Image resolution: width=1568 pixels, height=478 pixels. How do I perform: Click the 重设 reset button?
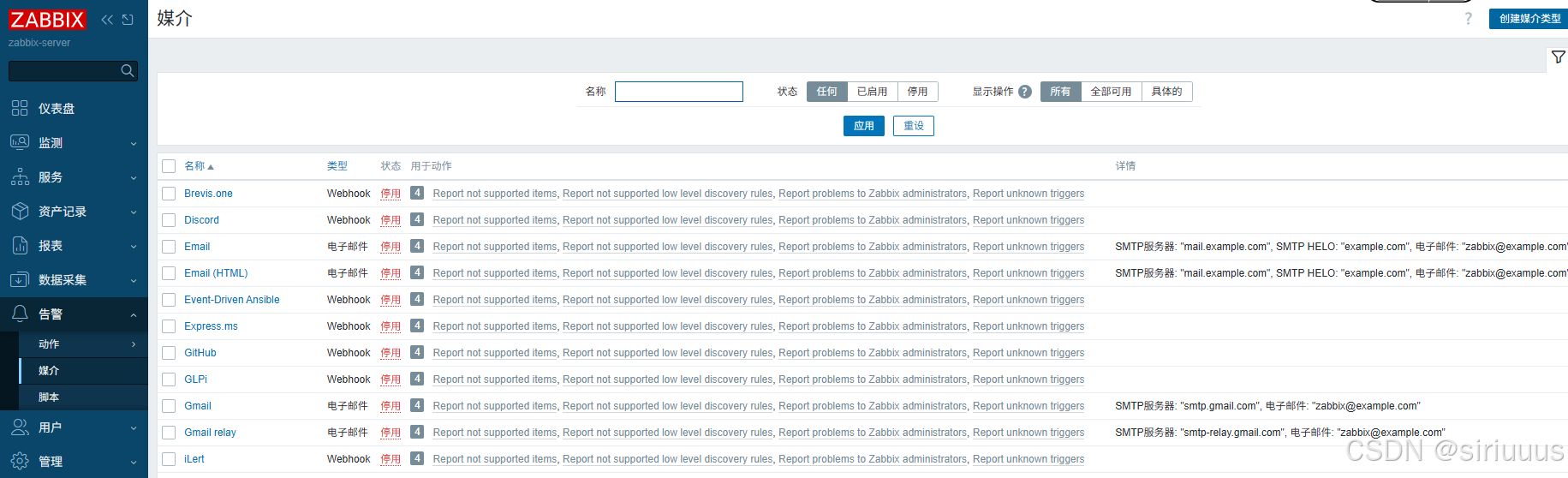914,126
